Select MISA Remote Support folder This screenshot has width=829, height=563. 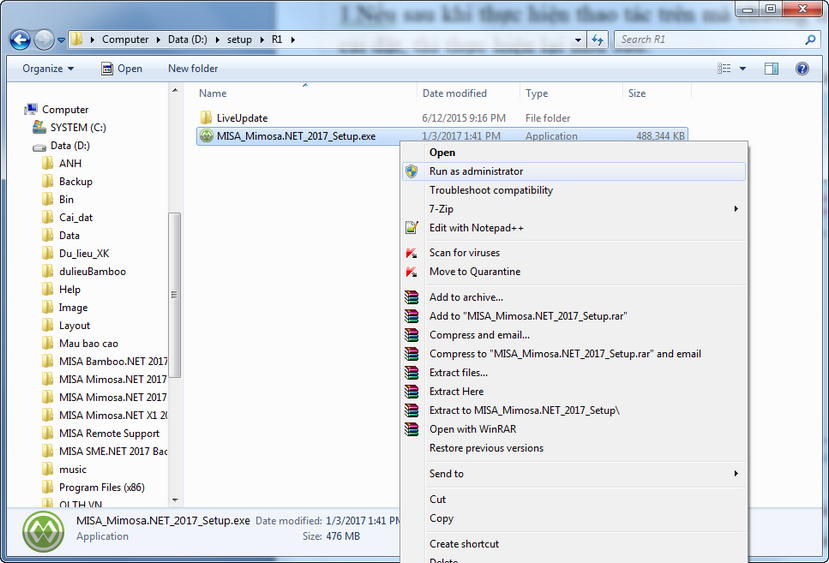point(100,433)
